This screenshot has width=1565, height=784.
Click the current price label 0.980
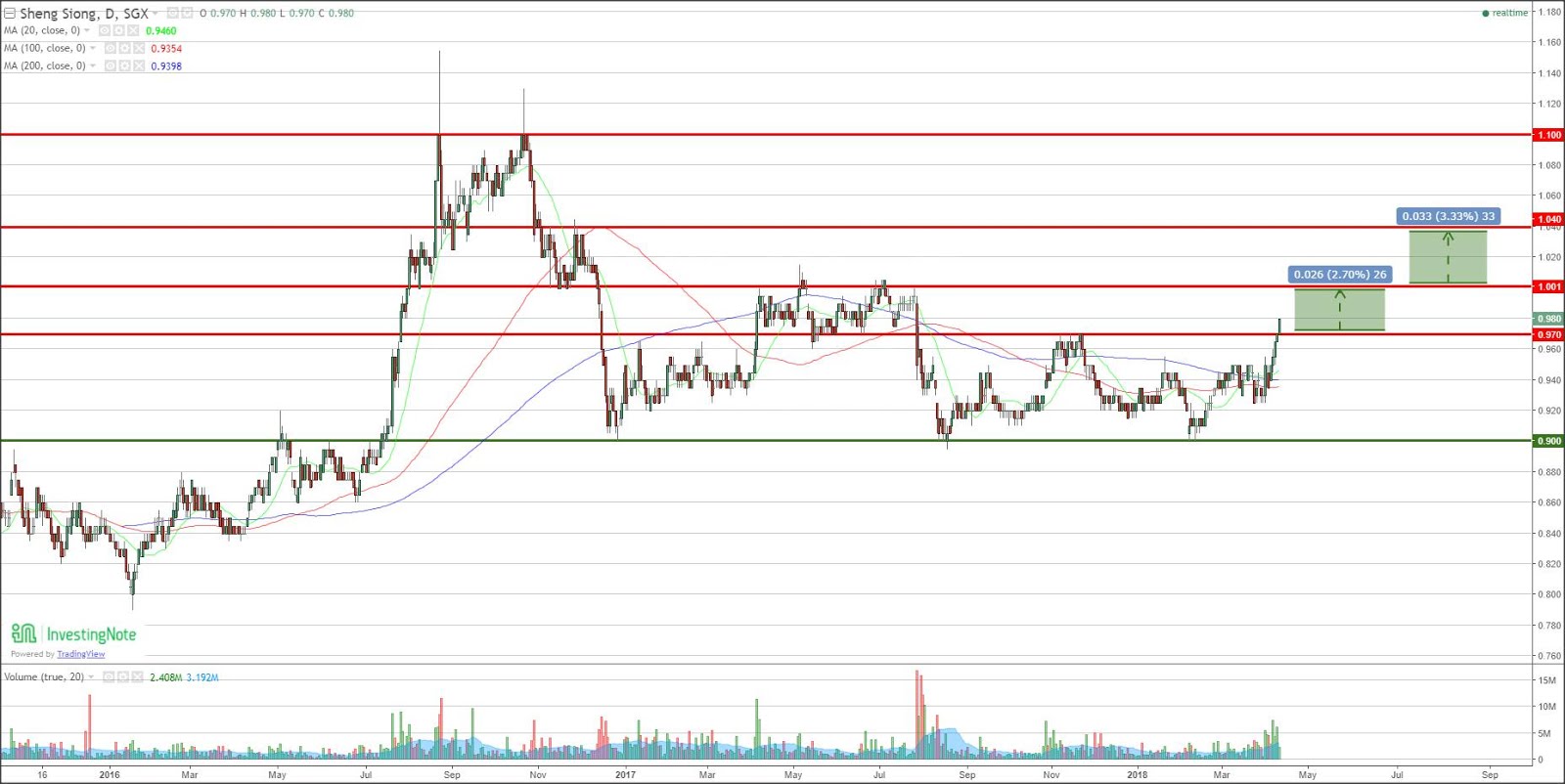[1548, 319]
